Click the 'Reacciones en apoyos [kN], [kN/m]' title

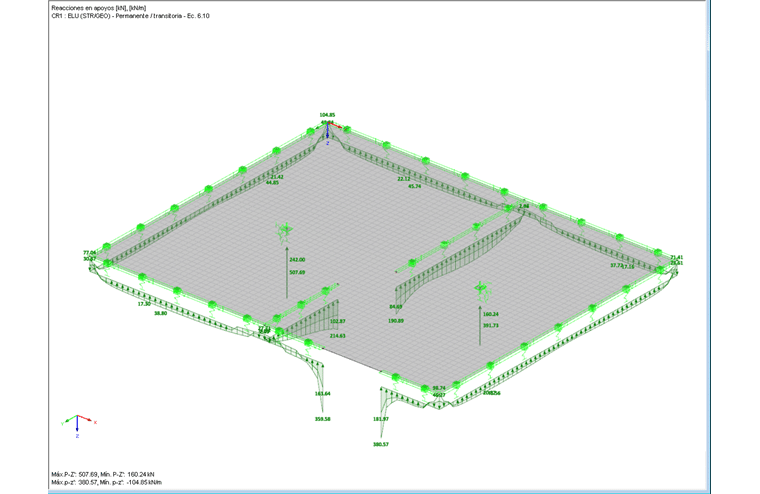[x=99, y=8]
